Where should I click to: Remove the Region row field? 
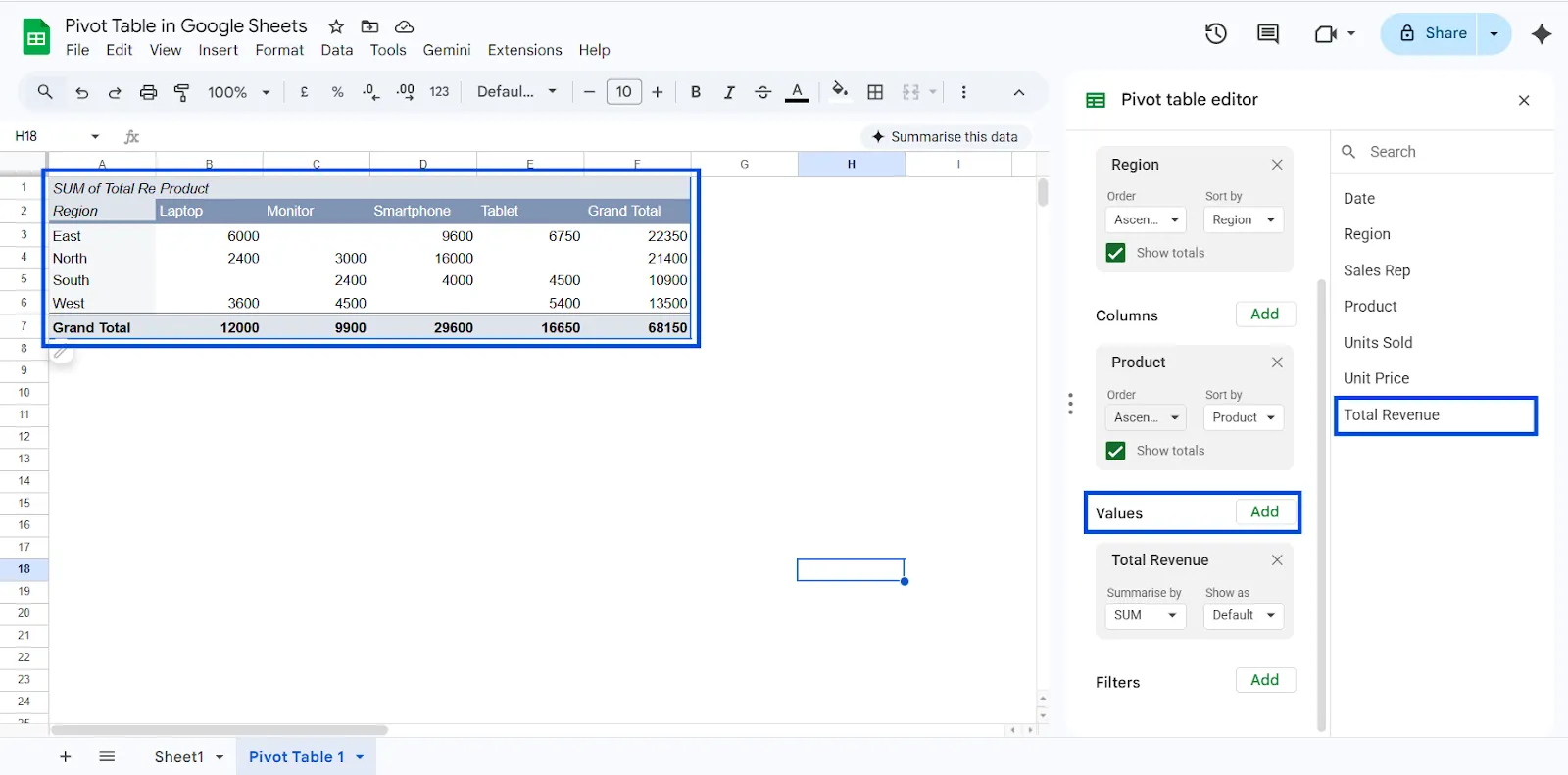pos(1277,165)
